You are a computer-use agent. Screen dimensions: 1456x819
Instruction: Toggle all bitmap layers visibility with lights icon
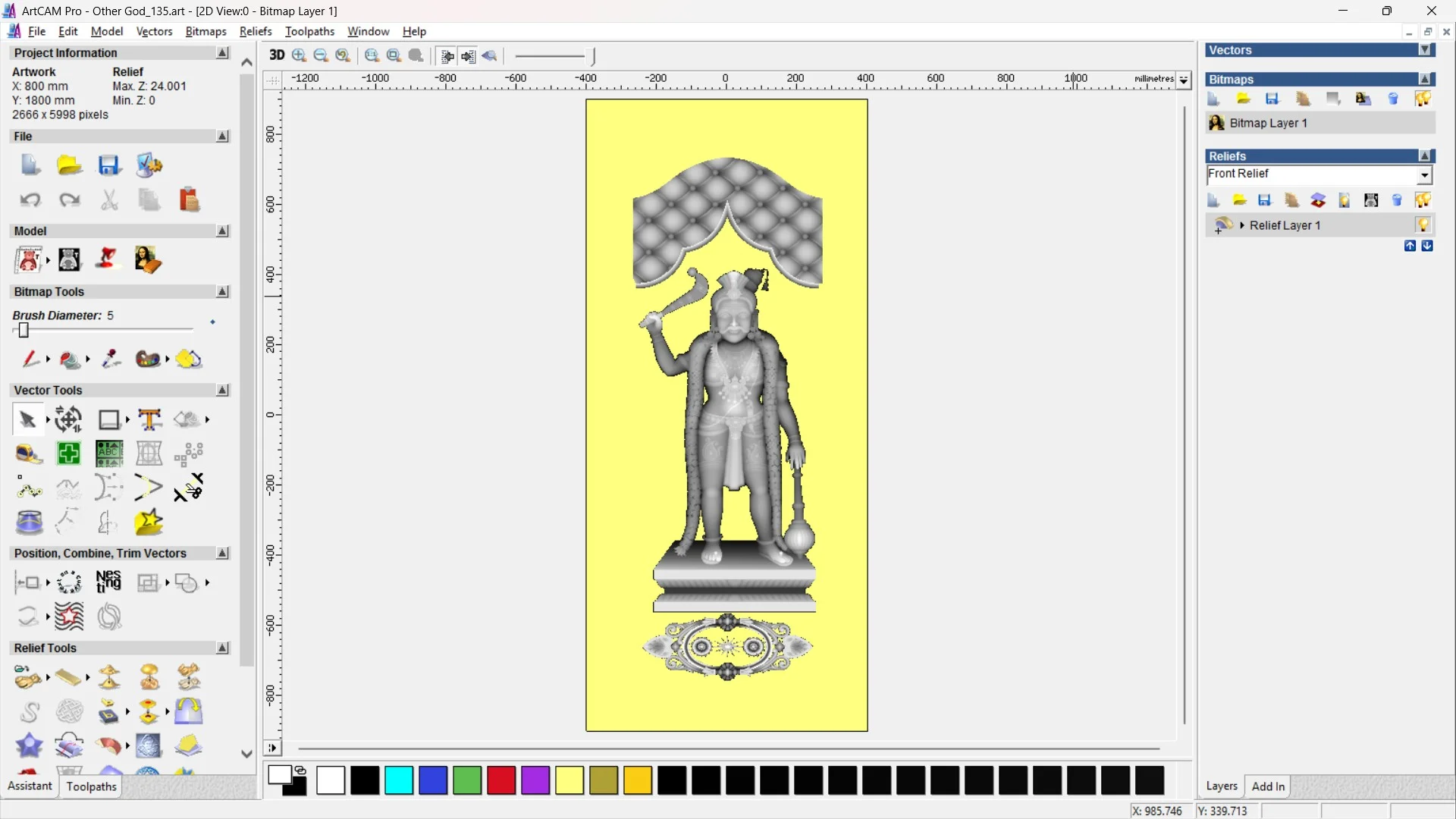coord(1423,99)
